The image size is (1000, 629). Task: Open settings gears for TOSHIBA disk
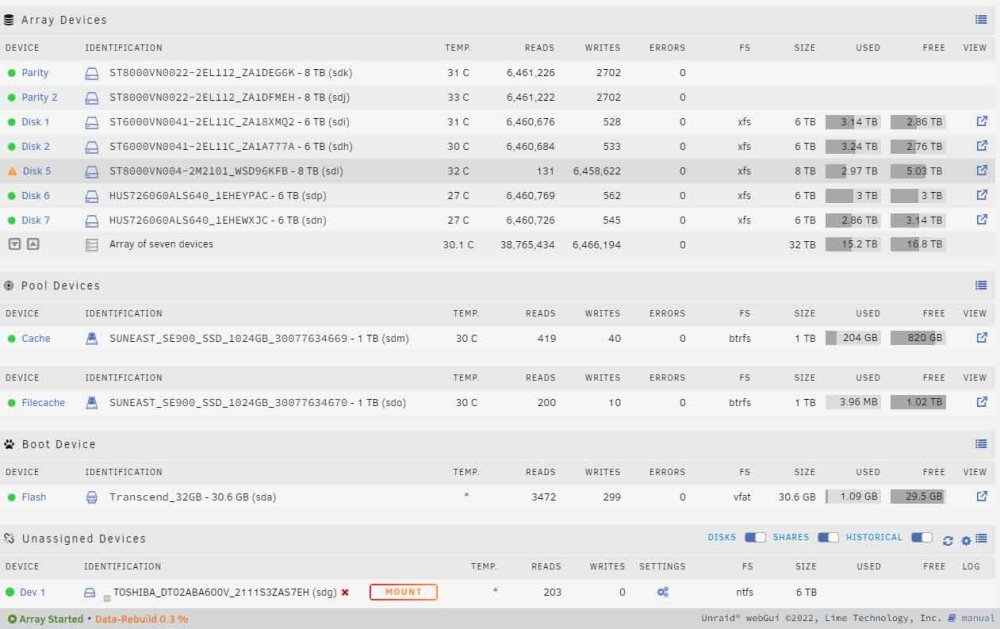[663, 592]
